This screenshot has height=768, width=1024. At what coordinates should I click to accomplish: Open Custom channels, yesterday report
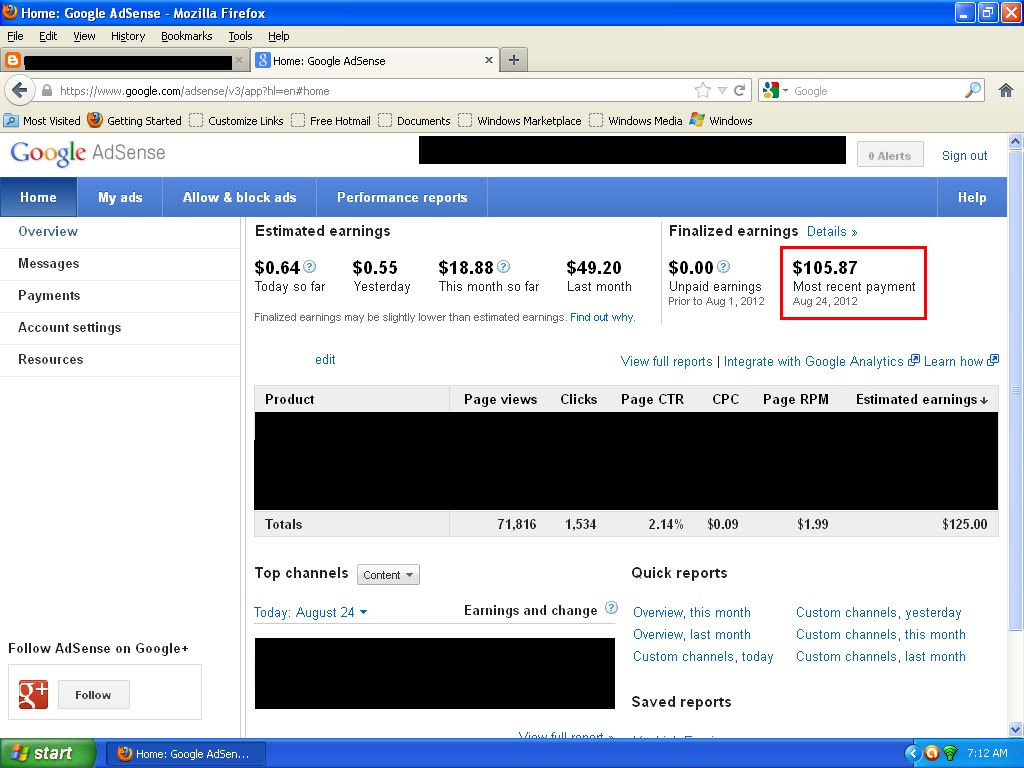(x=878, y=613)
